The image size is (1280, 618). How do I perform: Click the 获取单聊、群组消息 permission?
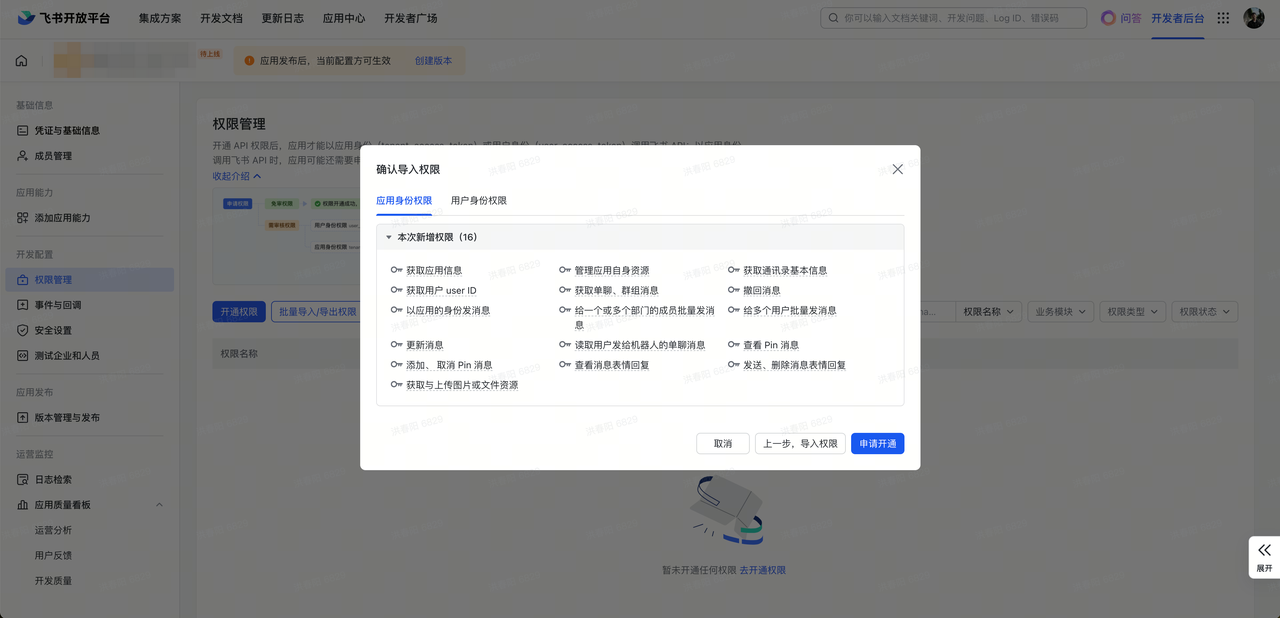click(616, 290)
